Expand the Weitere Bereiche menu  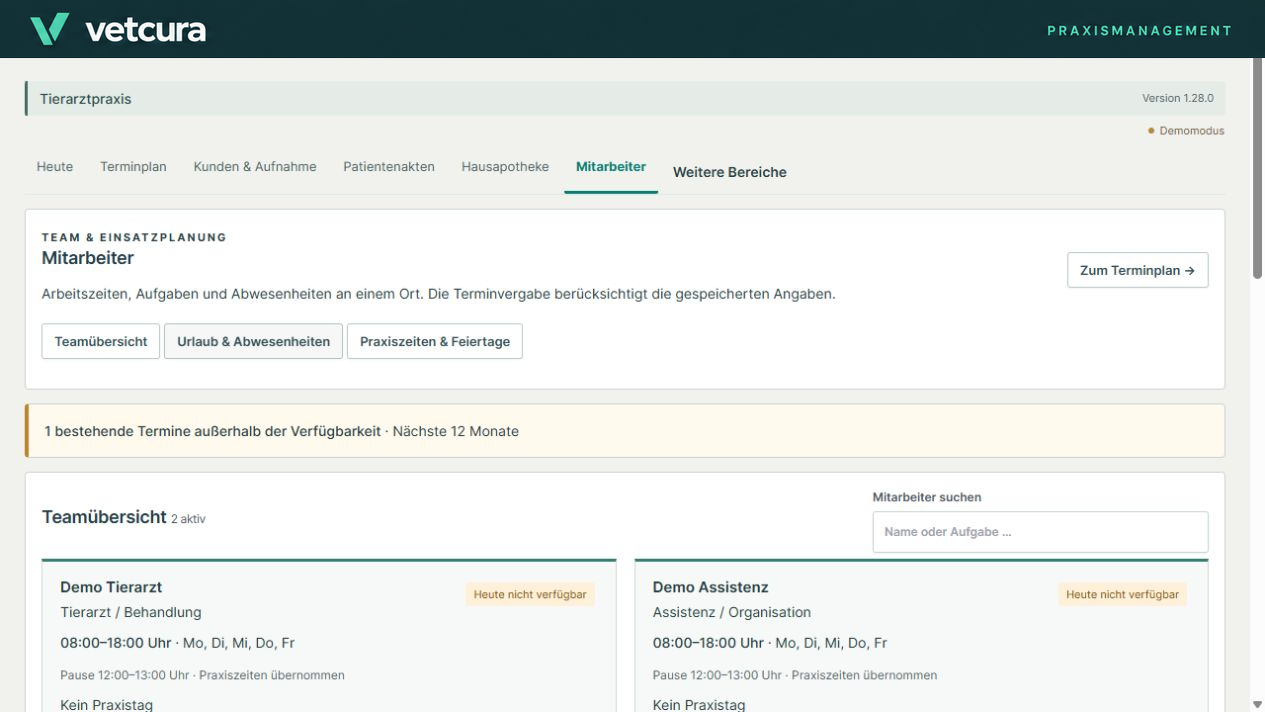tap(730, 172)
